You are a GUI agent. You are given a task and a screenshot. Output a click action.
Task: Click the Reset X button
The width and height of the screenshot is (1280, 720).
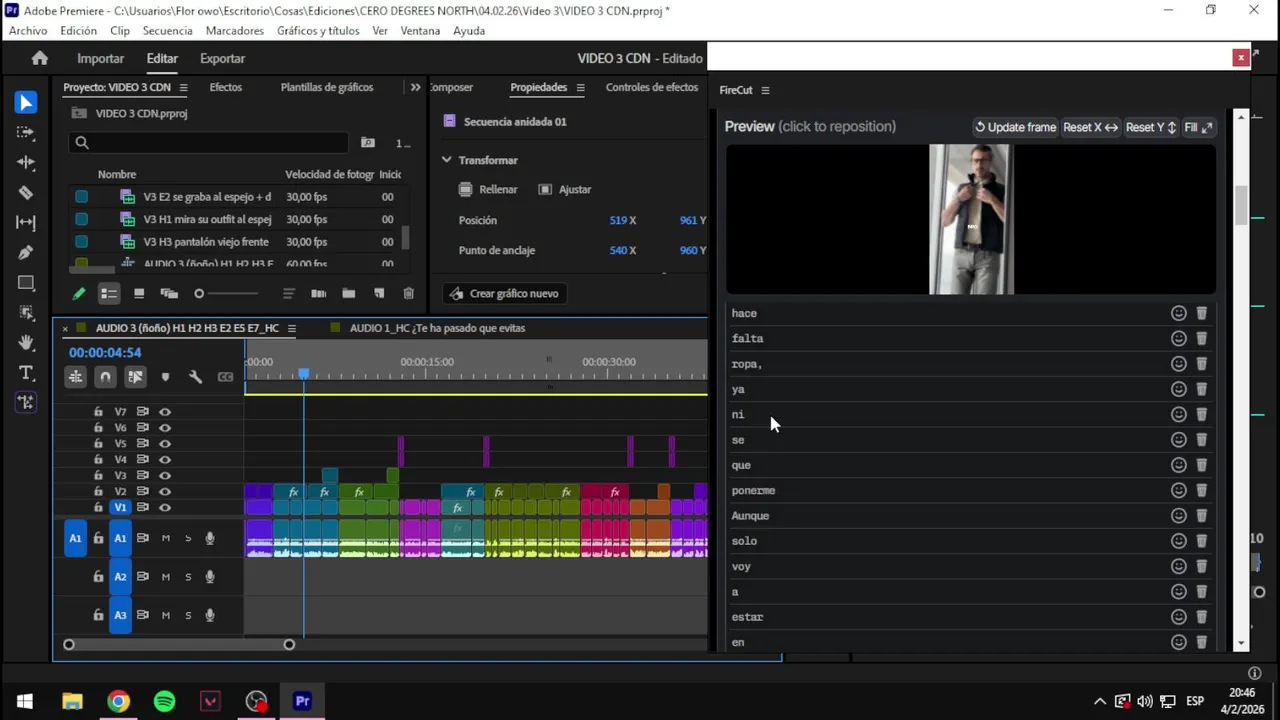pyautogui.click(x=1090, y=127)
